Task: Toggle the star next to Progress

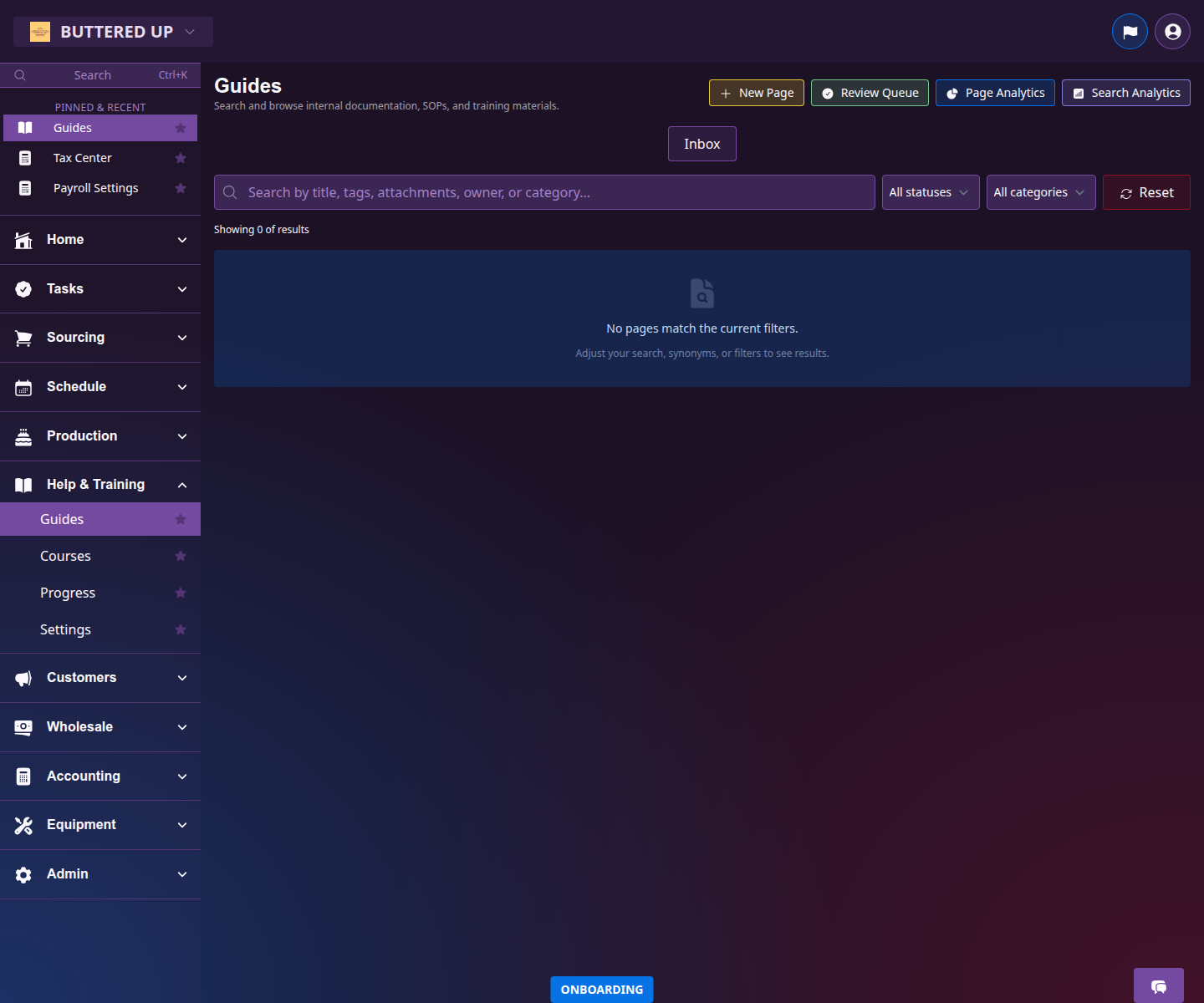Action: tap(181, 592)
